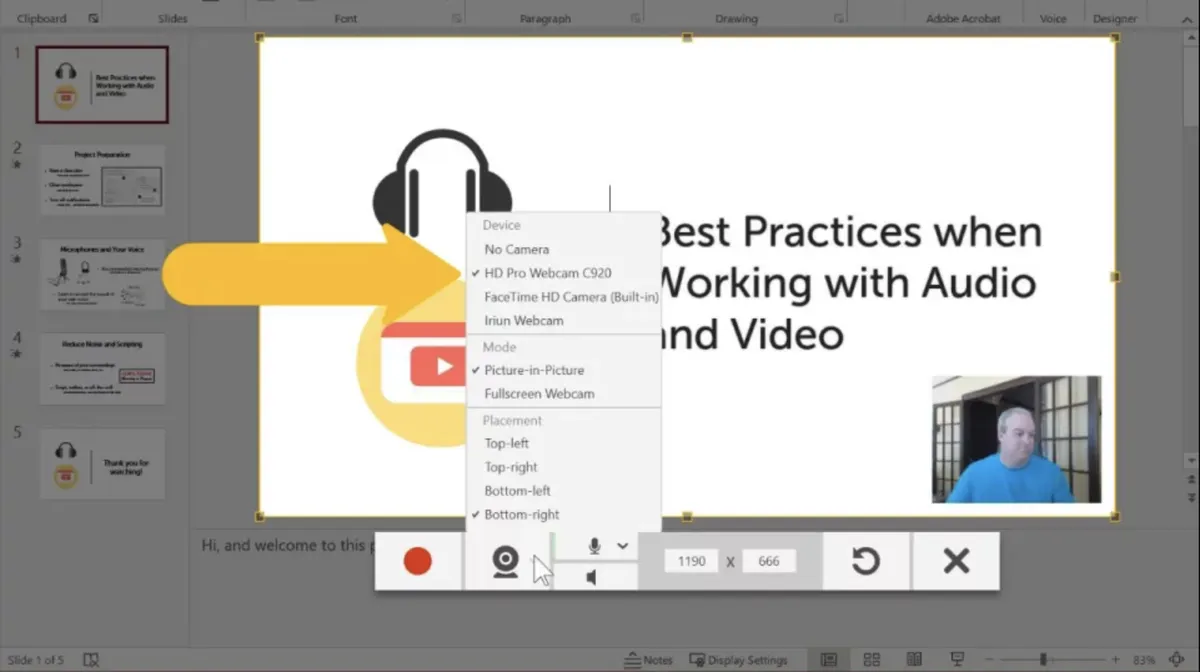The width and height of the screenshot is (1200, 672).
Task: Open Notes pane from status bar
Action: pos(648,660)
